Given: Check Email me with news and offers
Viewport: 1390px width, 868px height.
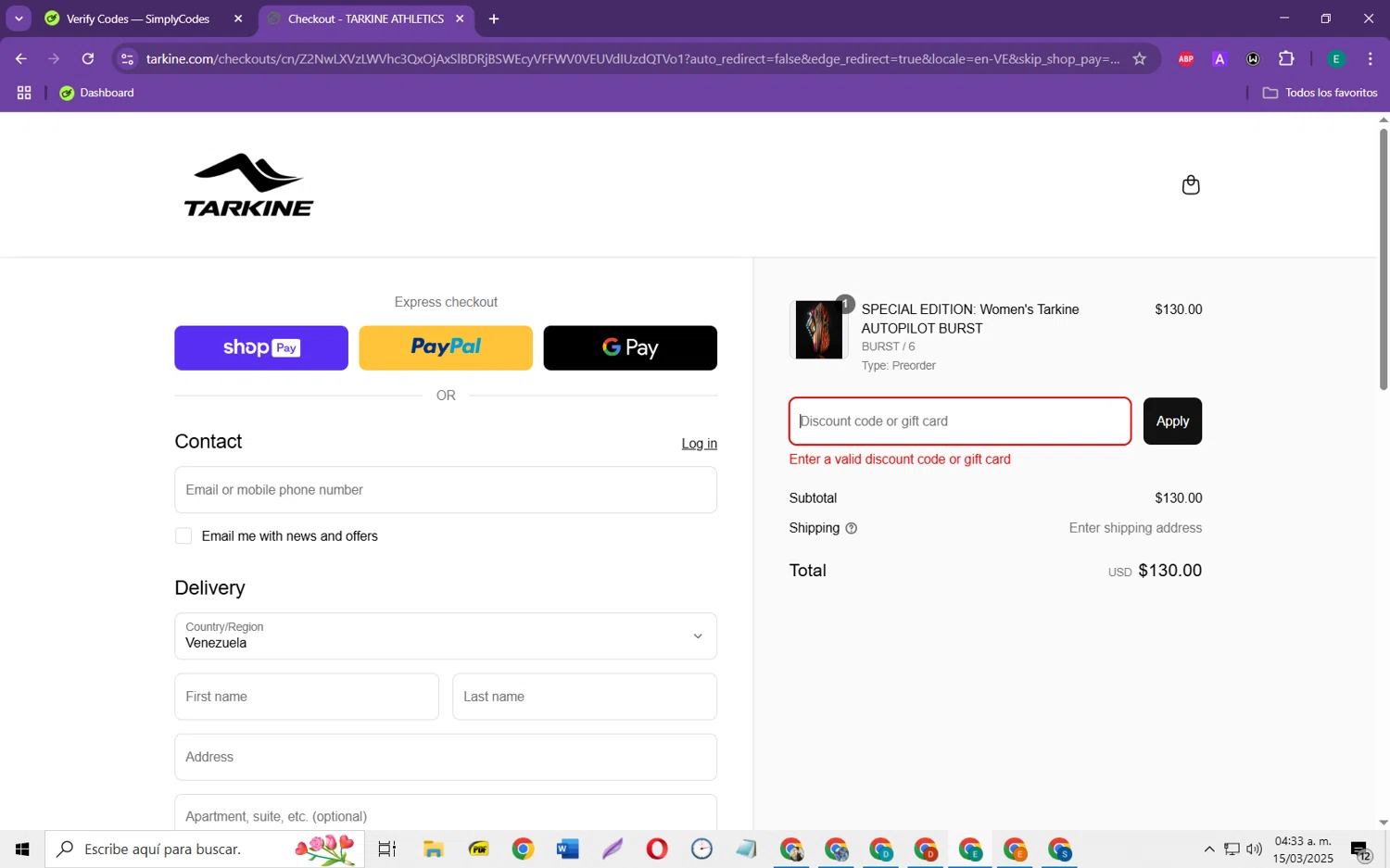Looking at the screenshot, I should pos(183,535).
